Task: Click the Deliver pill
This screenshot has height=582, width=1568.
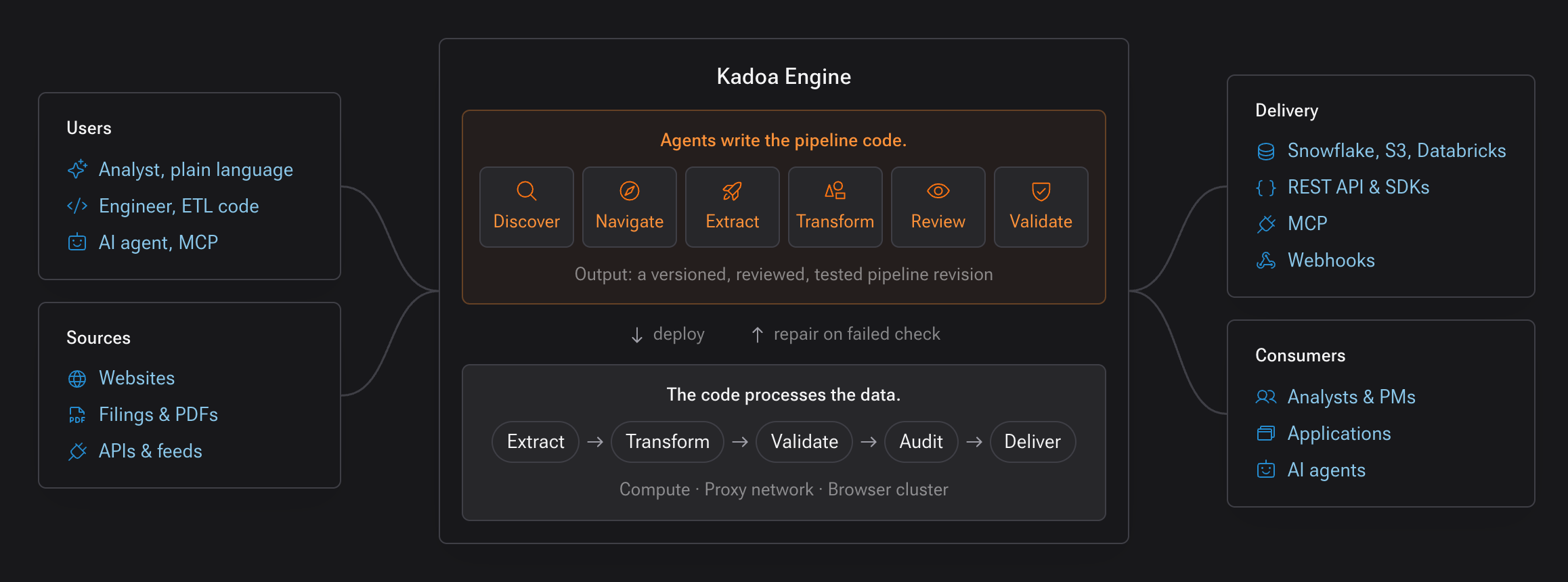Action: 1032,442
